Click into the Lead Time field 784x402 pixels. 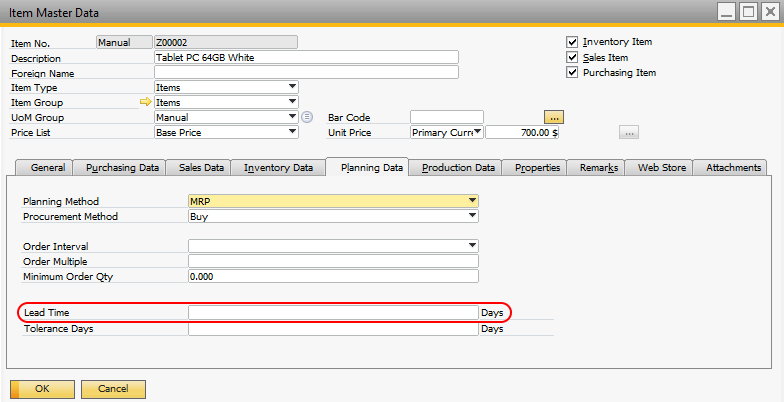tap(333, 313)
